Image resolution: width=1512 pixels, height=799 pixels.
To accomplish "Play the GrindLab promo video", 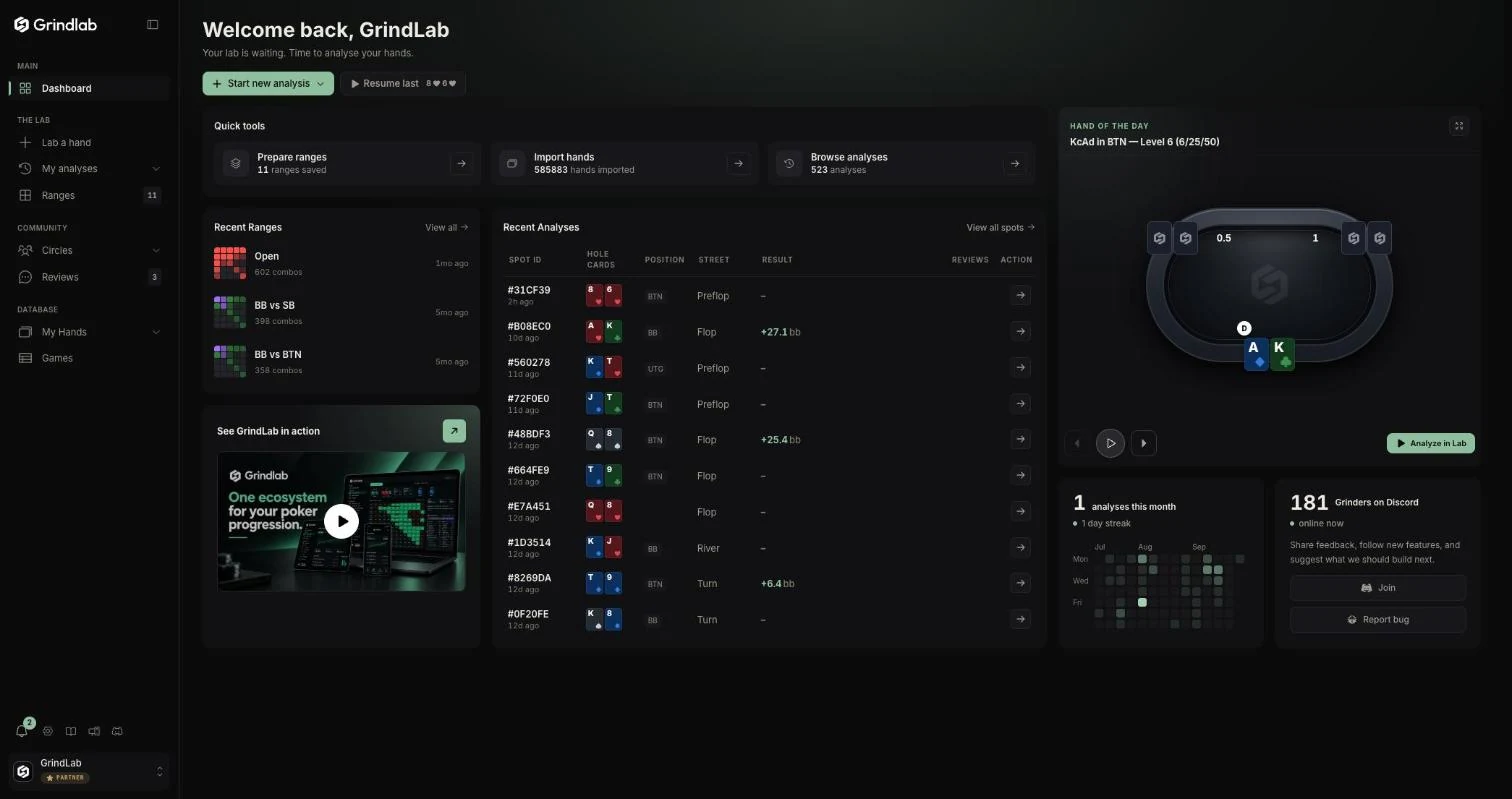I will (x=341, y=521).
